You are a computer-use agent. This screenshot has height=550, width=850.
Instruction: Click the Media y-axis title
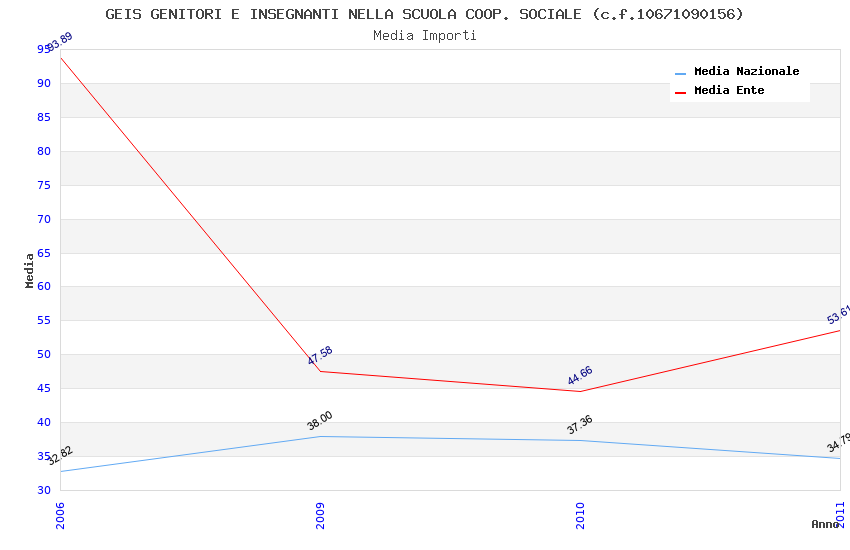click(x=29, y=270)
